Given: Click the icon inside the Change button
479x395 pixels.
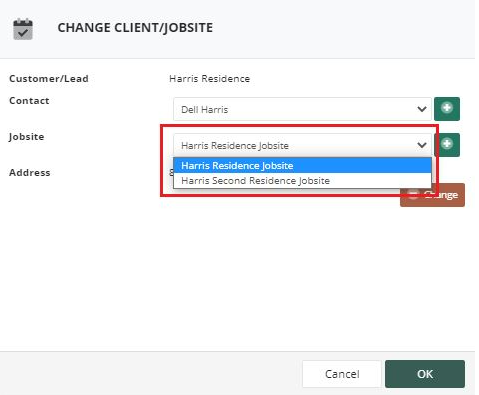Looking at the screenshot, I should point(414,195).
